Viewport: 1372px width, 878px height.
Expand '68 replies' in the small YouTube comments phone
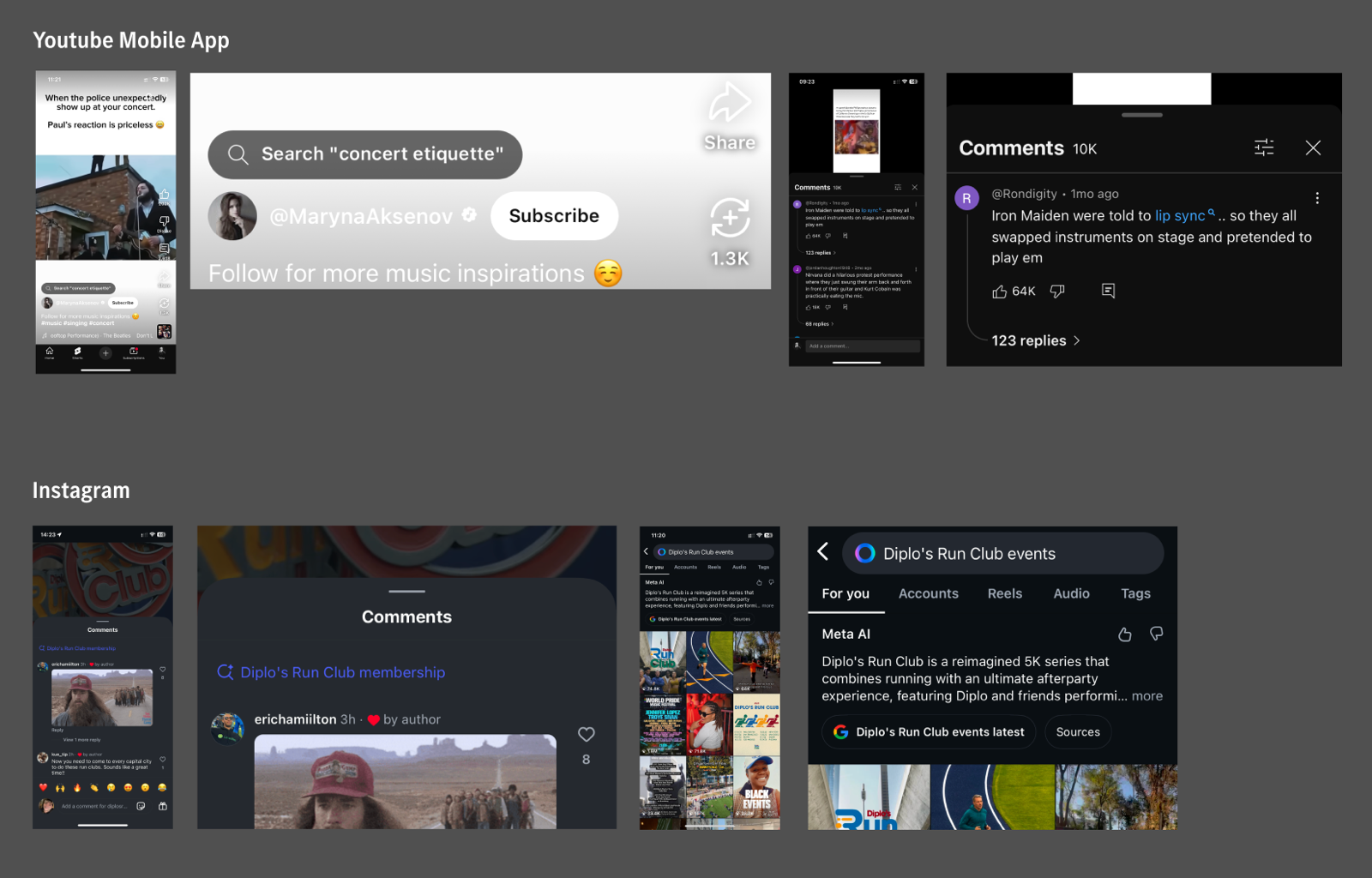(819, 324)
